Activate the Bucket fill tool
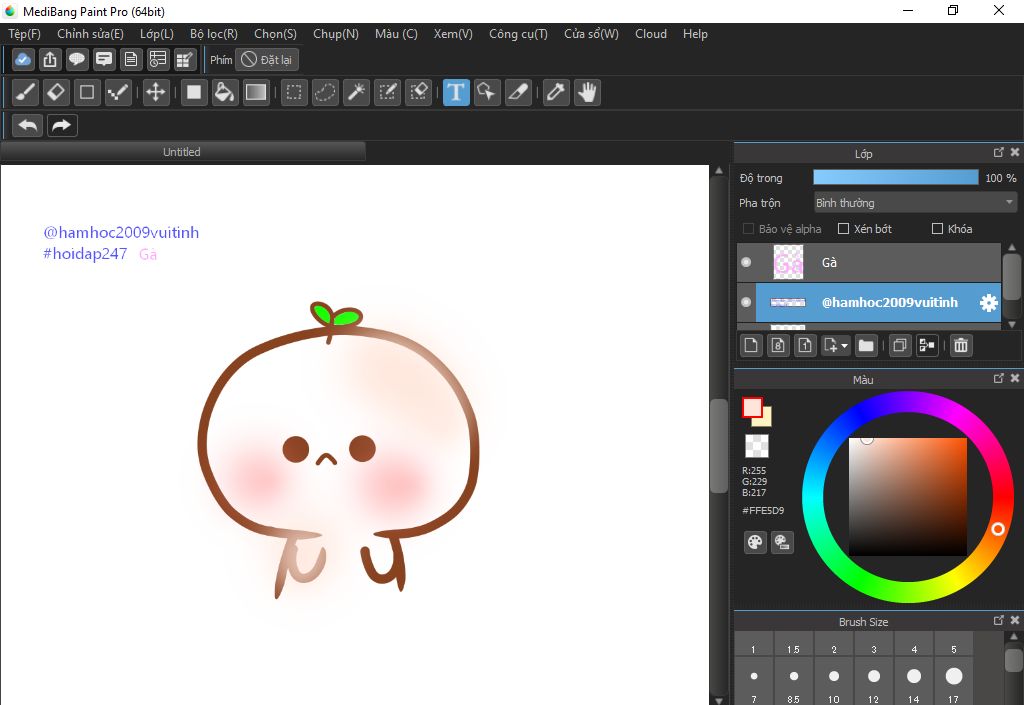Screen dimensions: 1024x705 (x=225, y=93)
